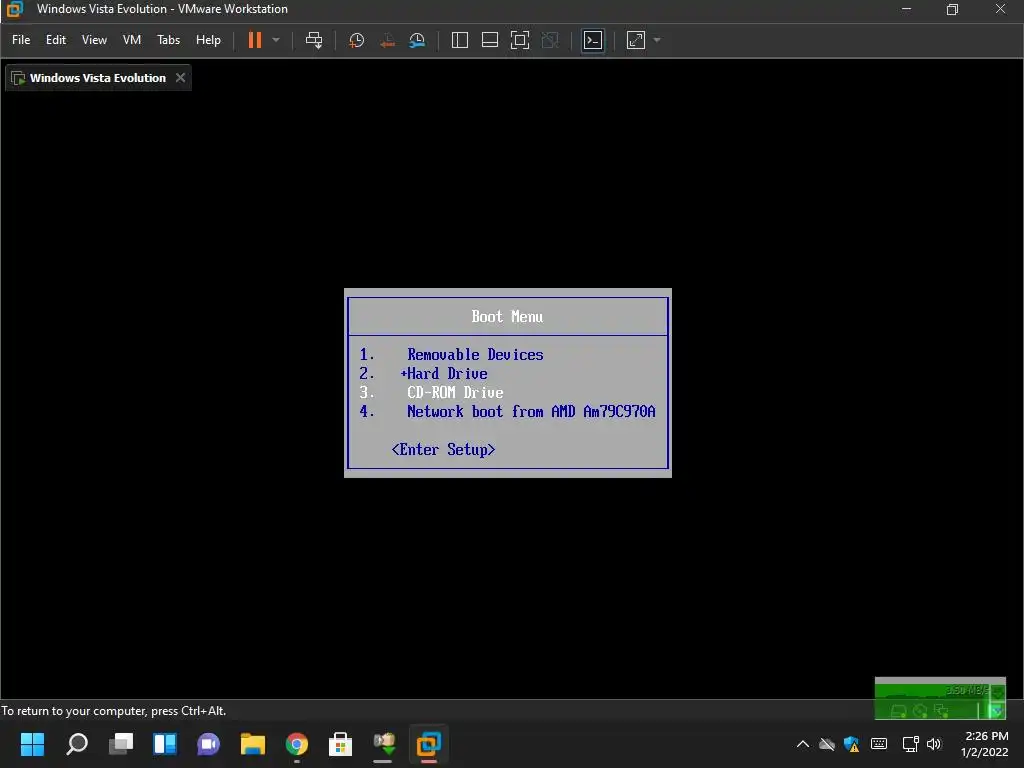The width and height of the screenshot is (1024, 768).
Task: Toggle the thumbnail bar view
Action: (490, 40)
